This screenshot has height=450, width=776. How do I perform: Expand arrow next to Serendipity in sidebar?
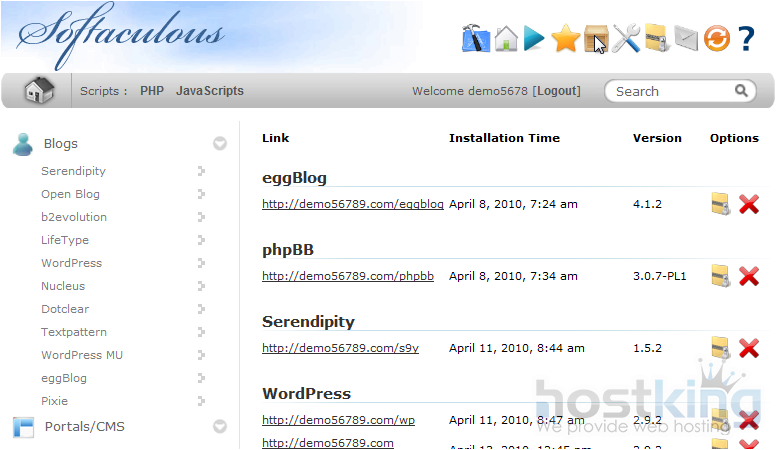201,171
